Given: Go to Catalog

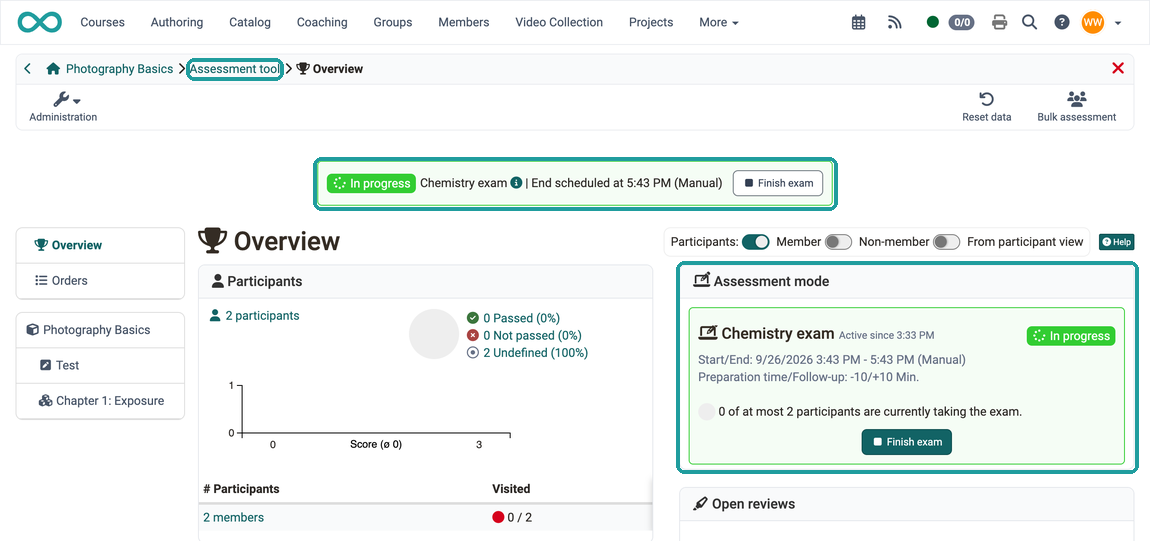Looking at the screenshot, I should [250, 23].
